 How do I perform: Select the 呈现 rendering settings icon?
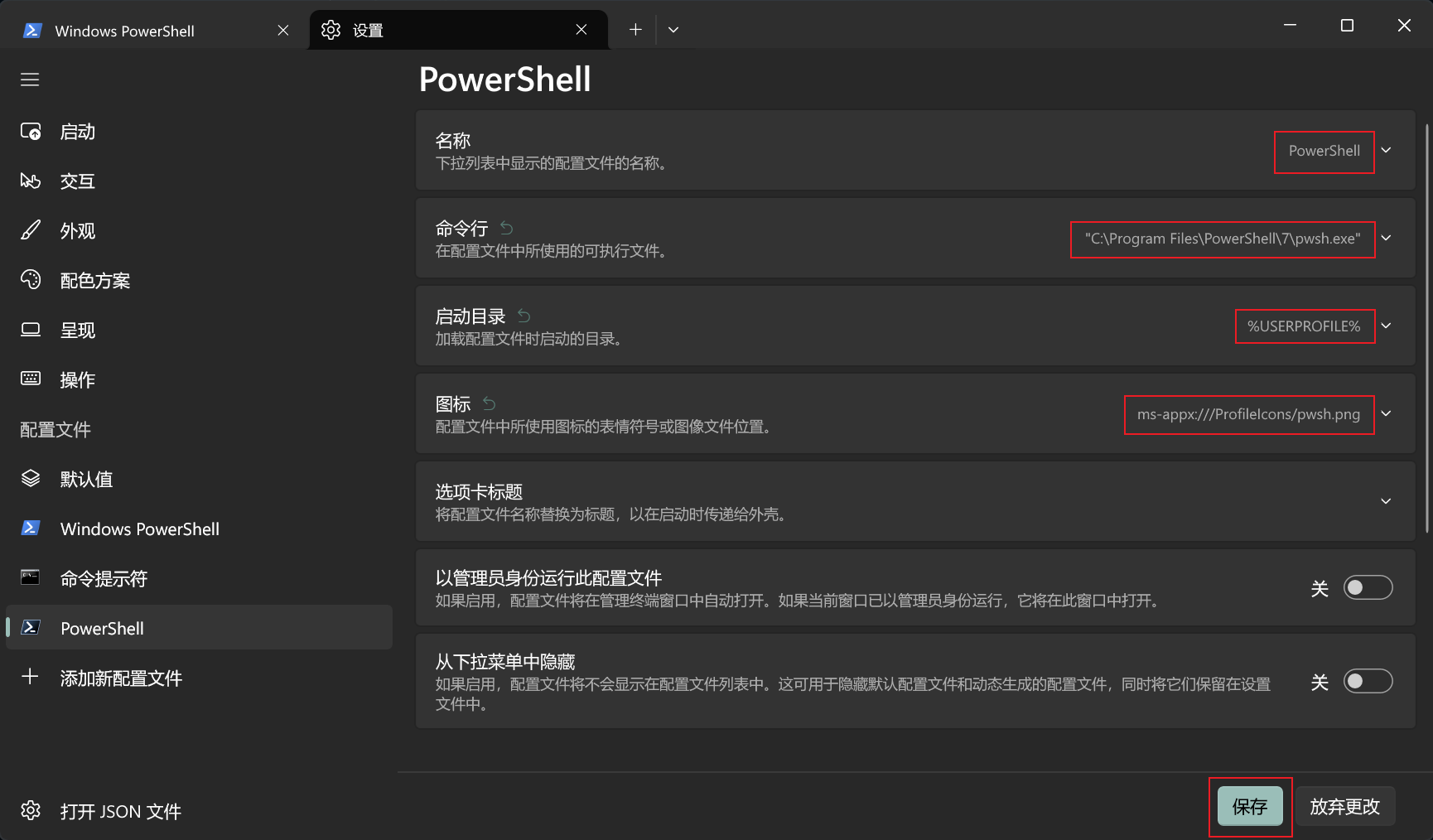31,330
